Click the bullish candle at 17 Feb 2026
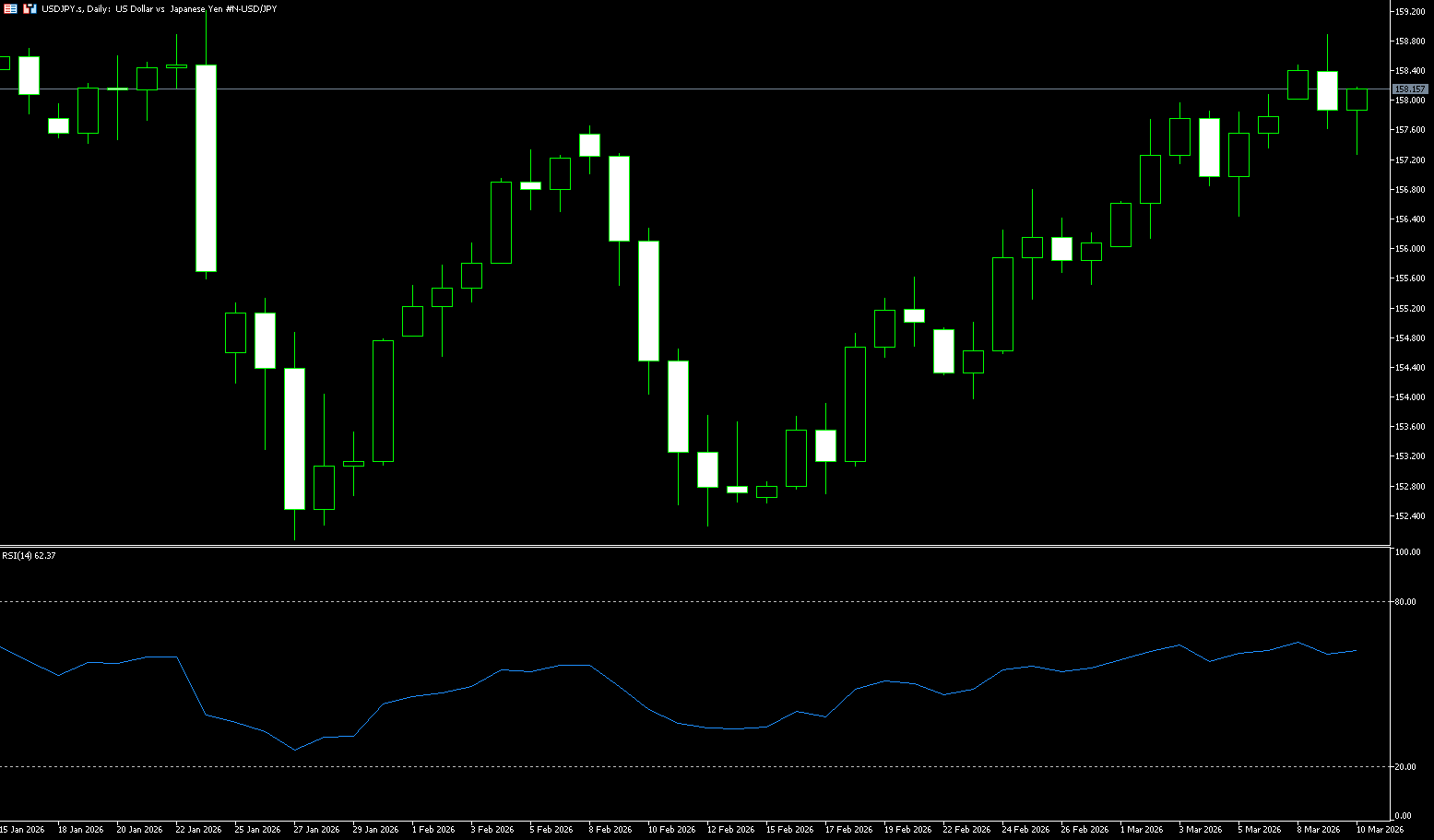1434x840 pixels. pyautogui.click(x=855, y=404)
